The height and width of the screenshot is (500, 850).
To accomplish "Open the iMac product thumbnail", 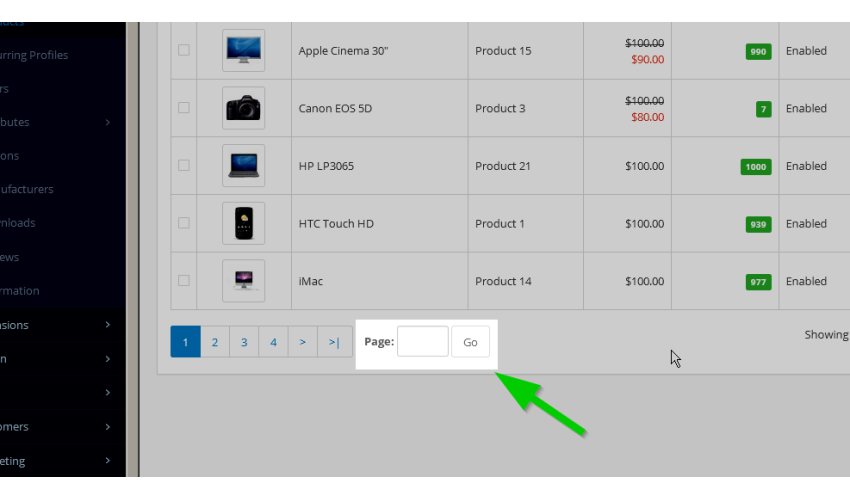I will click(243, 281).
